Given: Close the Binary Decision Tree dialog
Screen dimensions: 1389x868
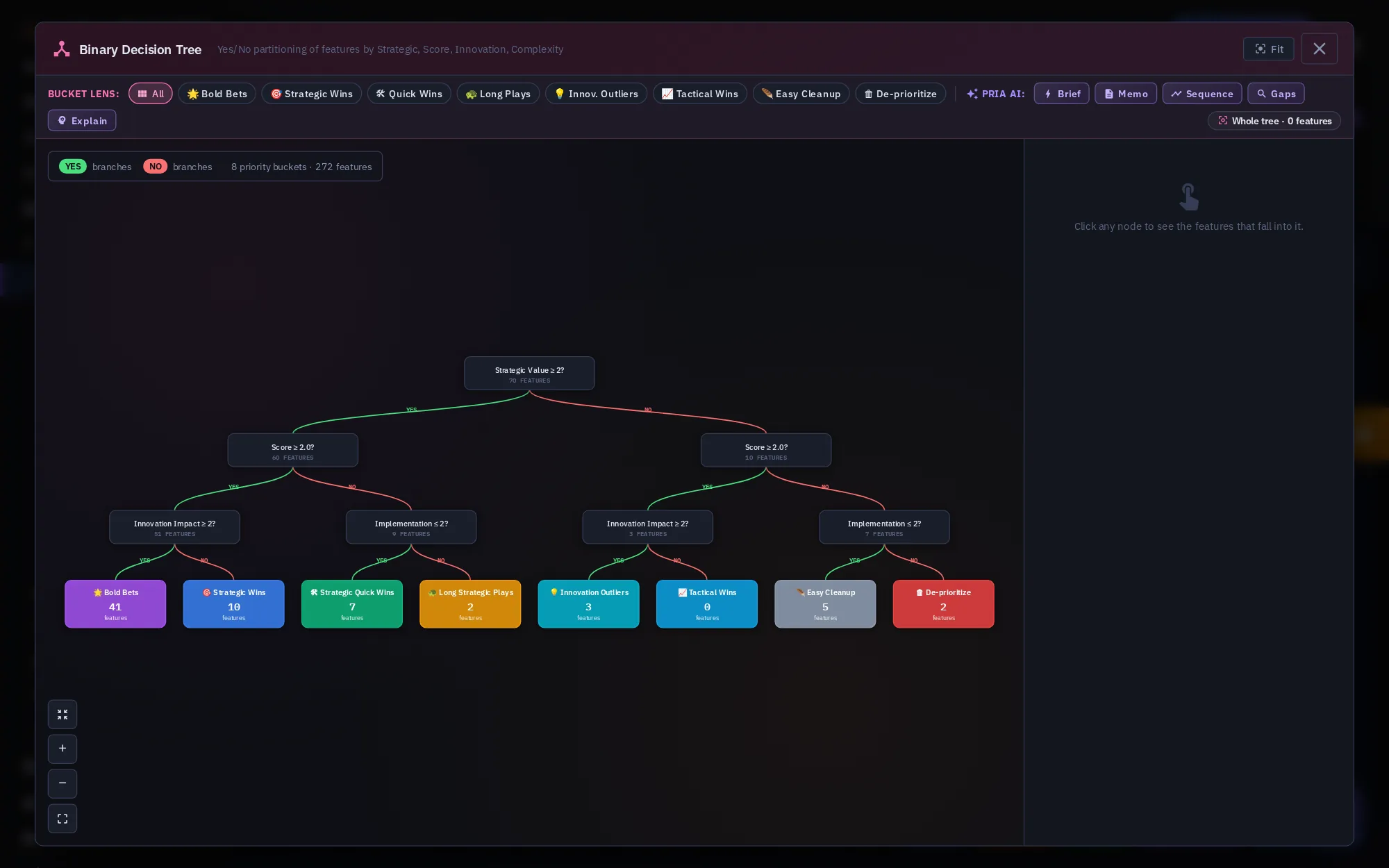Looking at the screenshot, I should (1319, 49).
